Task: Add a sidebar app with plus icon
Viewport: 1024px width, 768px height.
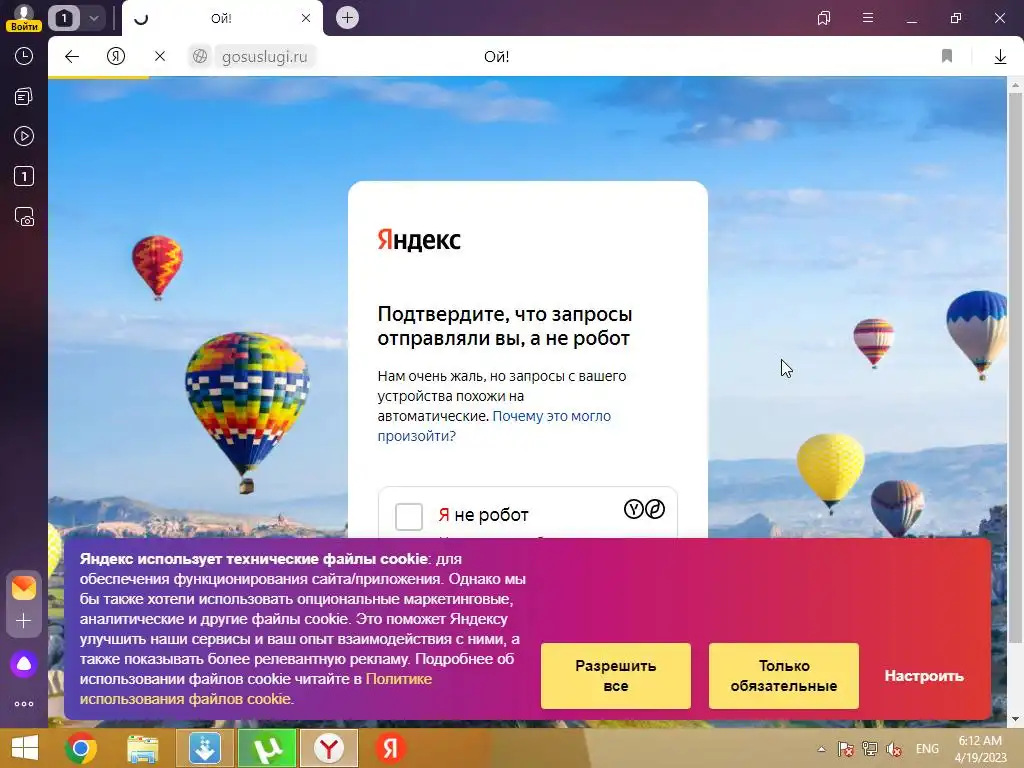Action: coord(24,620)
